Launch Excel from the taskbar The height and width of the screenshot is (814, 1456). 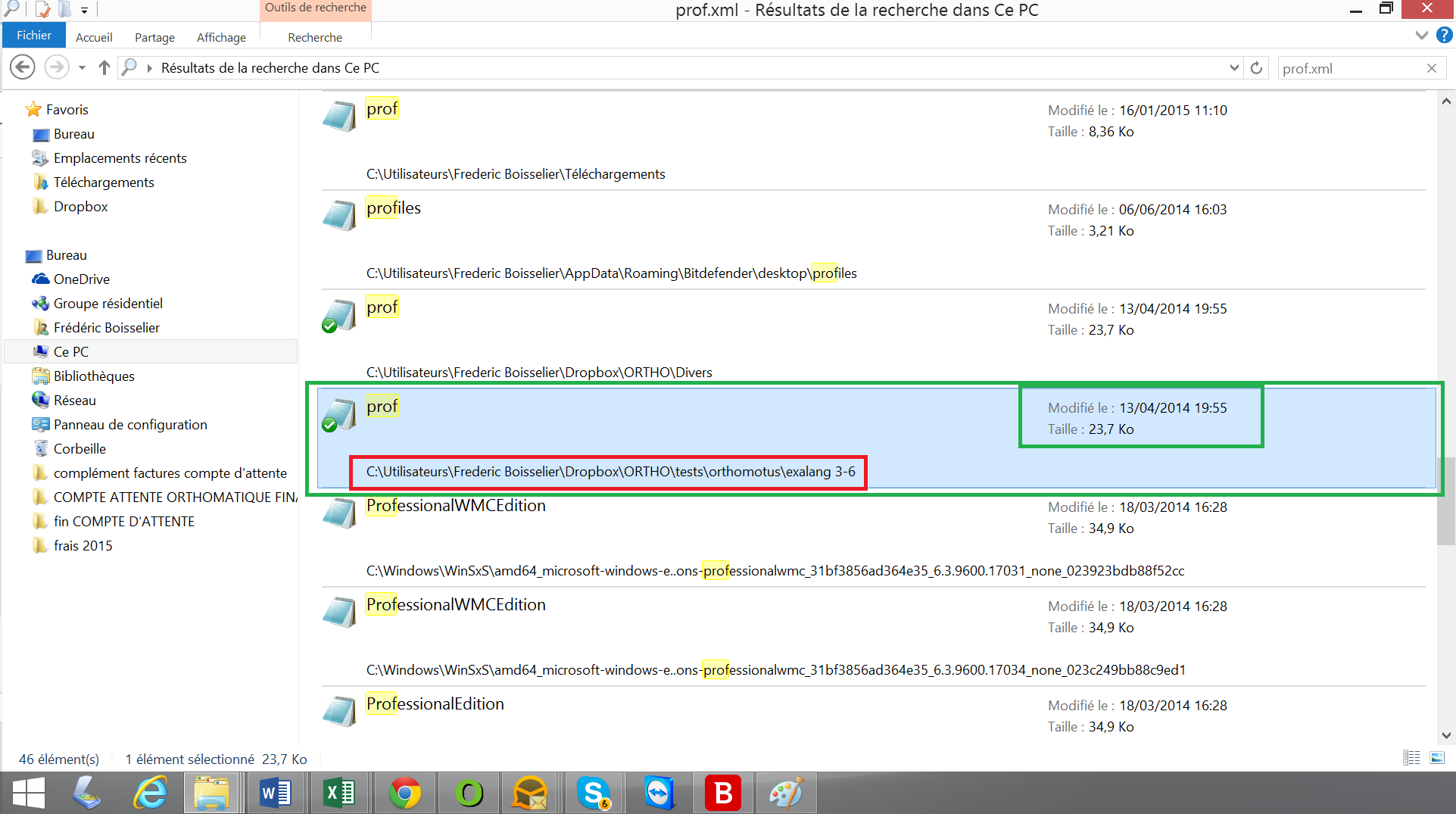coord(340,793)
